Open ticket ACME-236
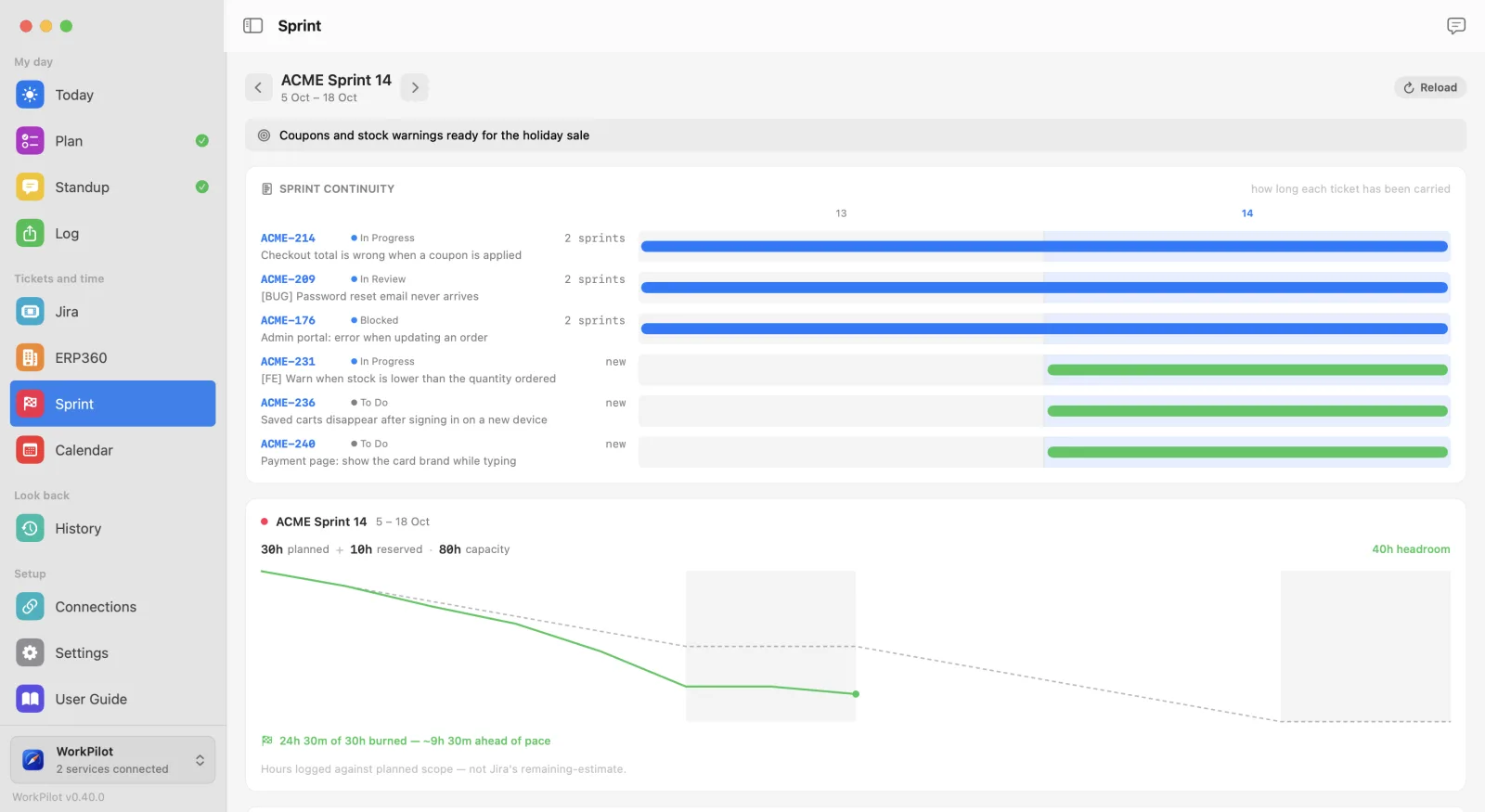 point(288,403)
